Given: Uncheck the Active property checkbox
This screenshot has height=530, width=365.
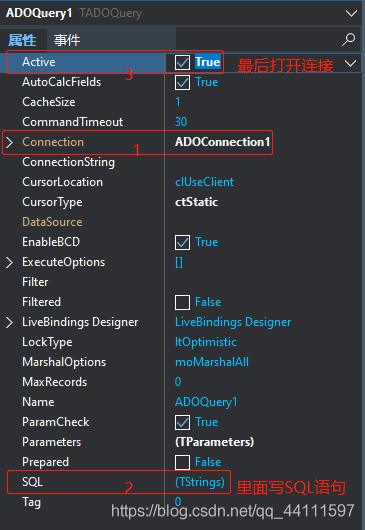Looking at the screenshot, I should pos(182,63).
